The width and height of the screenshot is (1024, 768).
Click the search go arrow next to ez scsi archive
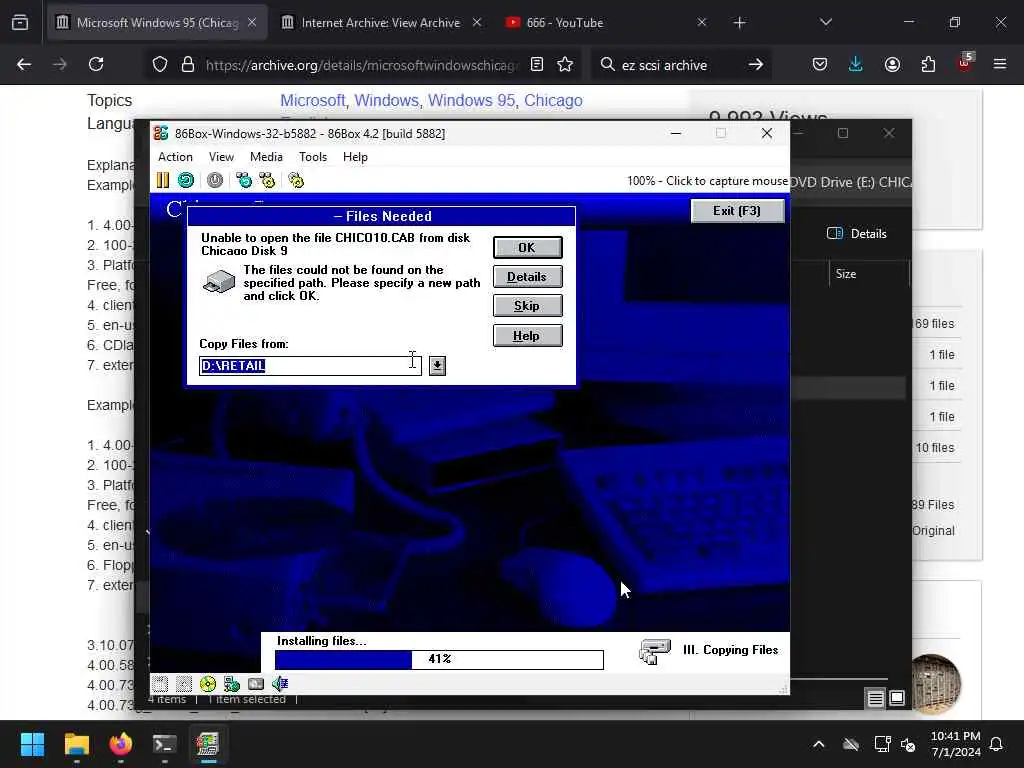point(756,64)
